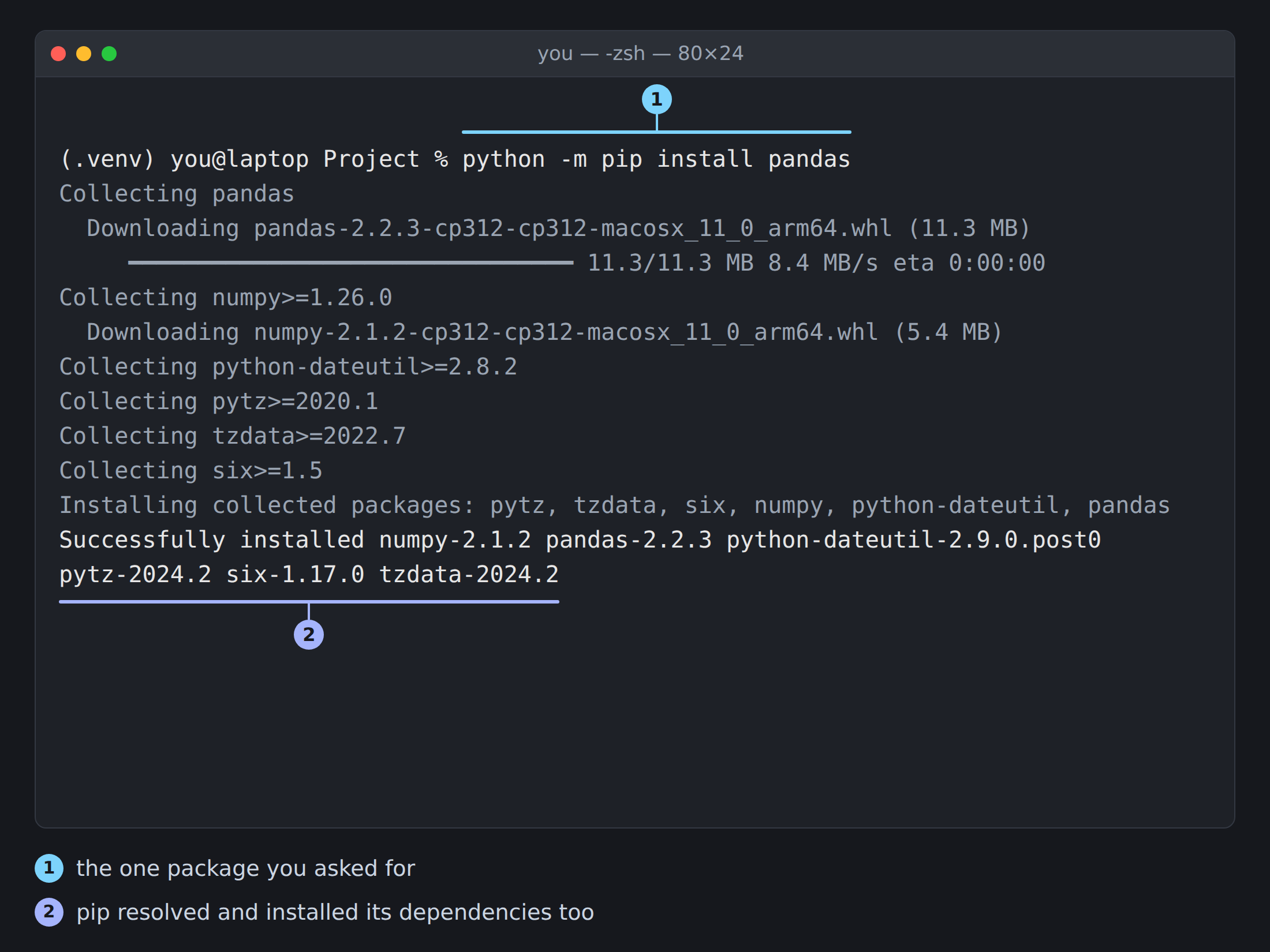Image resolution: width=1270 pixels, height=952 pixels.
Task: Select the line 'Collecting six>=1.5'
Action: click(x=191, y=471)
